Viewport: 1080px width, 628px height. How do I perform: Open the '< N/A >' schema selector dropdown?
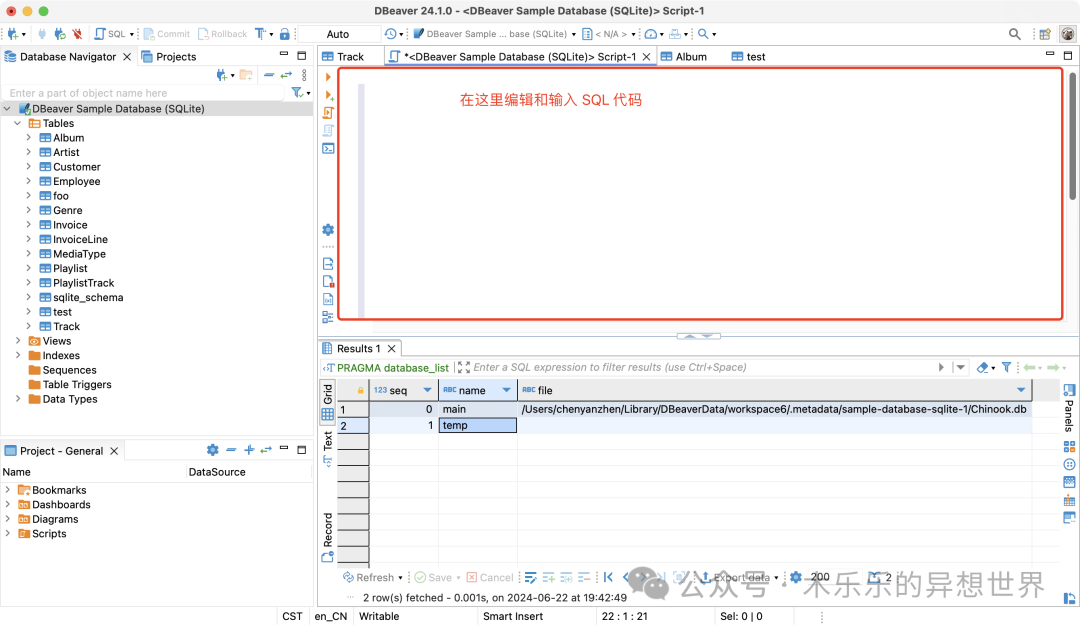point(609,34)
